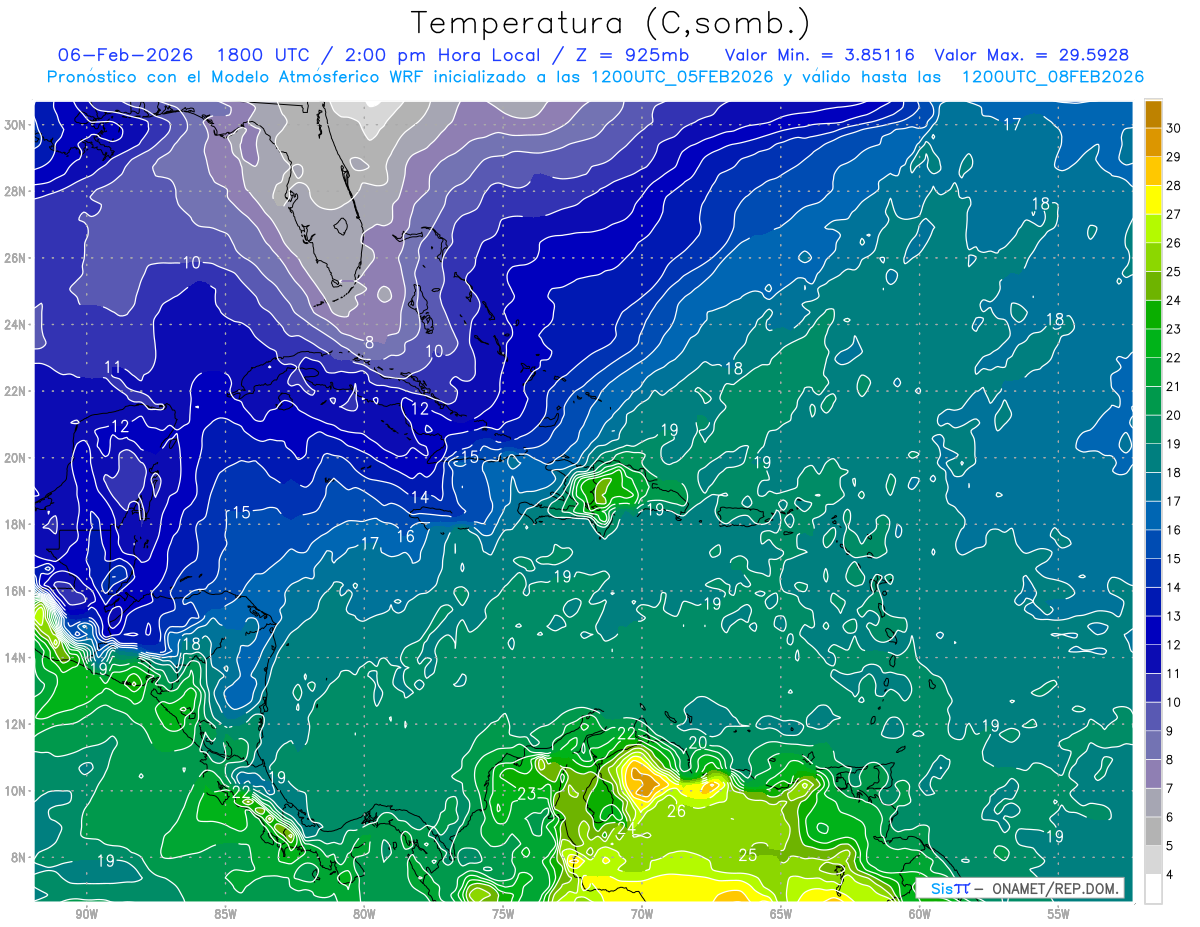Click the 23 contour label over Colombia

tap(528, 794)
